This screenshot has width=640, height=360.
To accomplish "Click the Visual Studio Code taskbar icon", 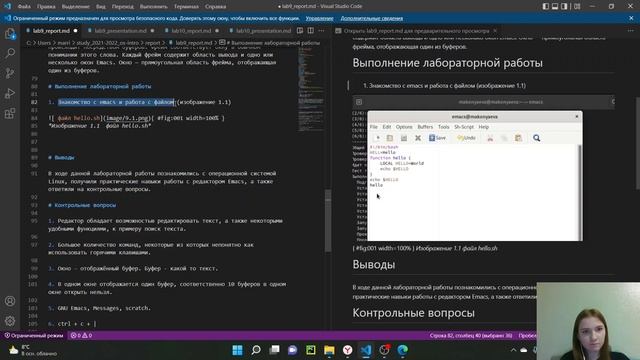I will (366, 350).
